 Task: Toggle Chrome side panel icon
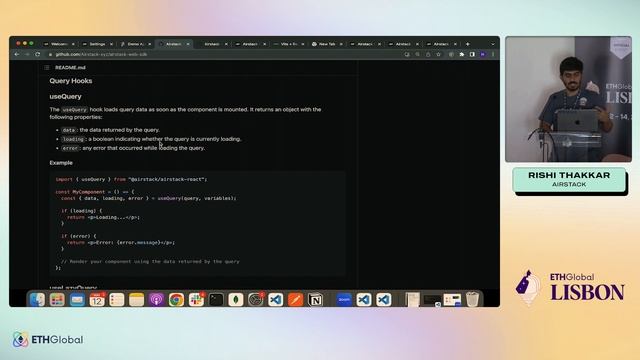472,54
